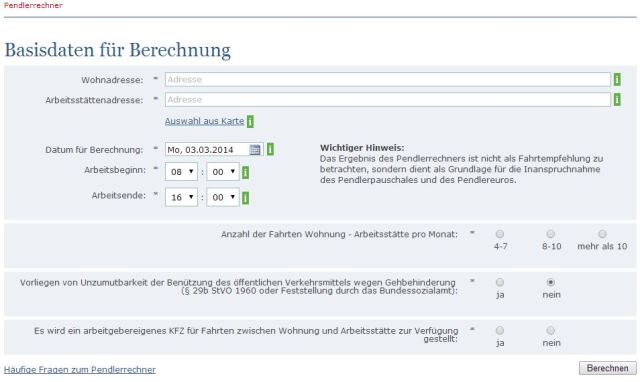Click 'Anzahl der Fahrten Wohnung - Arbeitsstätte' label

[340, 234]
